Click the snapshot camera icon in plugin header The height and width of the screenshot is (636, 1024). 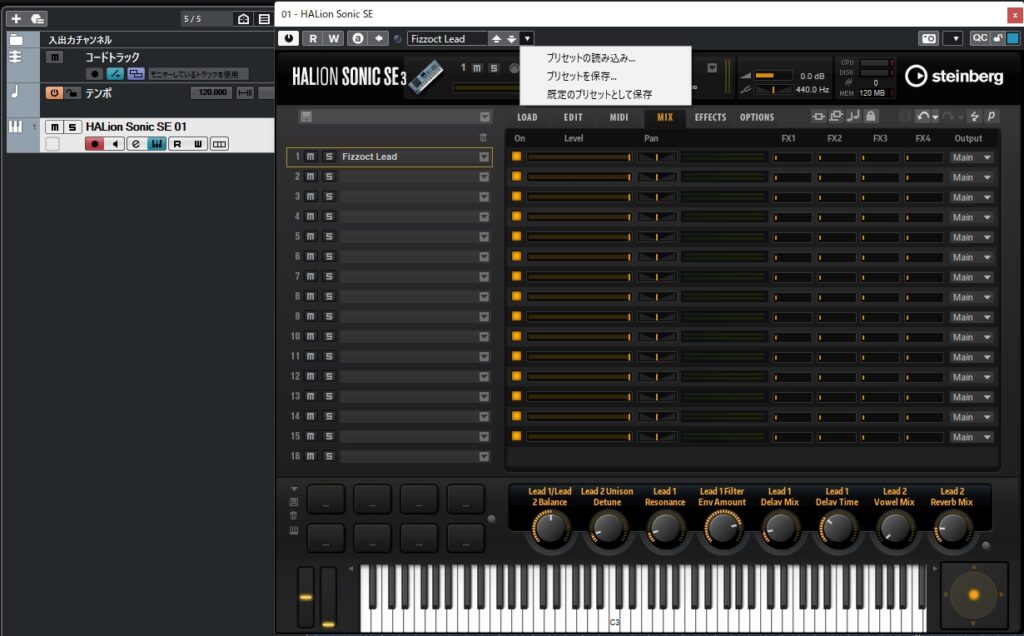point(929,39)
